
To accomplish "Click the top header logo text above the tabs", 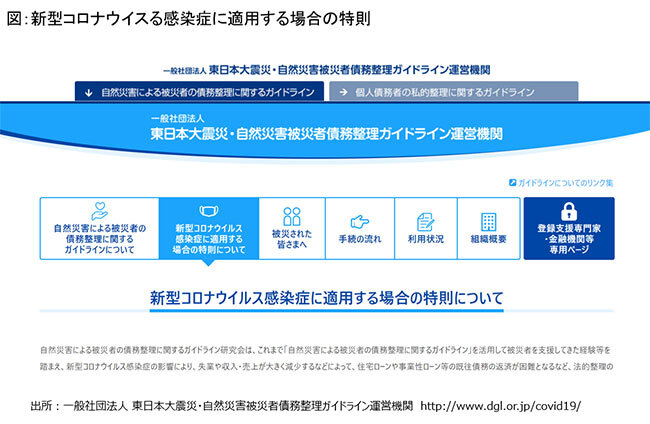I will tap(327, 70).
